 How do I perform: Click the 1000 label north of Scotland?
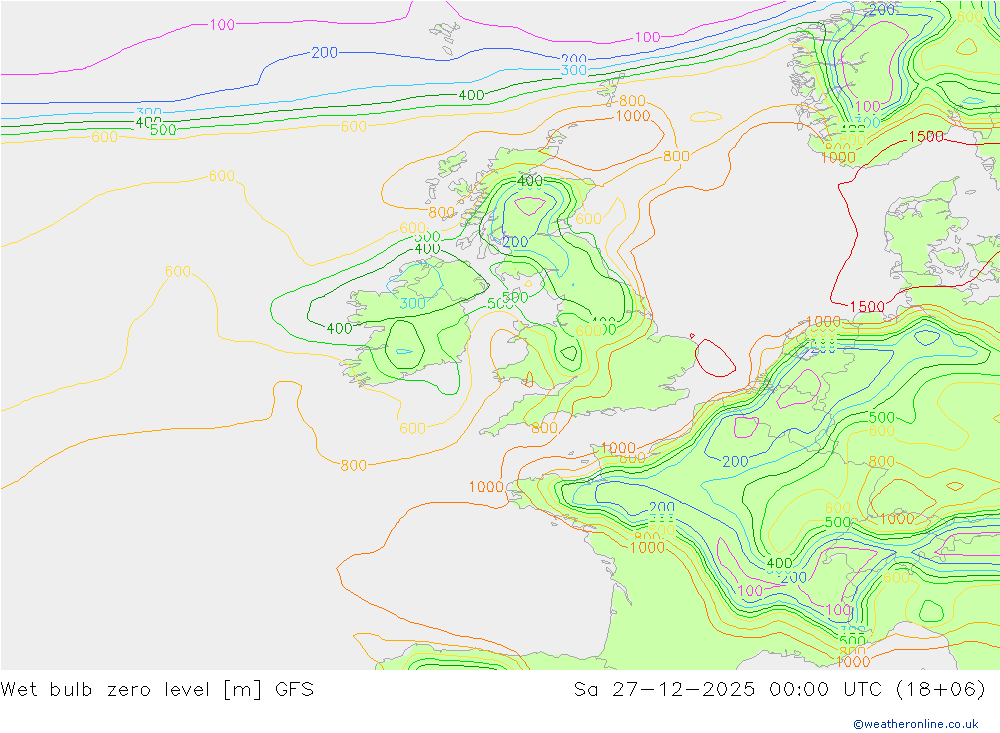tap(633, 115)
